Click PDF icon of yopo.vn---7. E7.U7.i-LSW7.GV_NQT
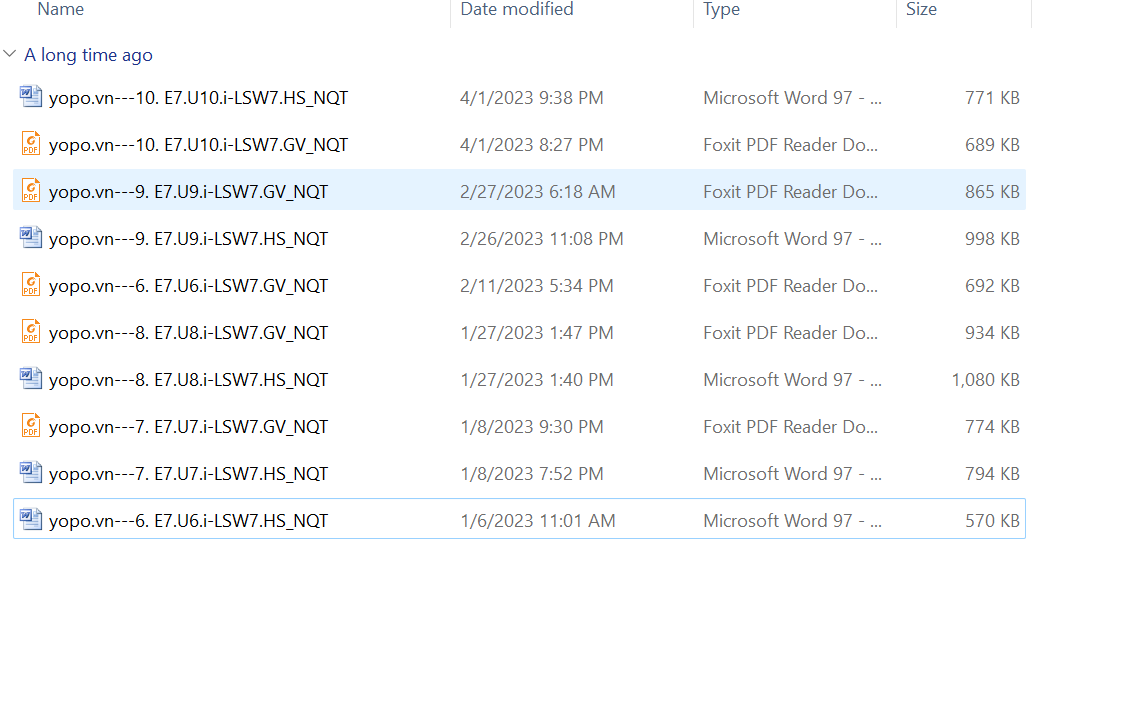This screenshot has height=708, width=1141. tap(31, 426)
